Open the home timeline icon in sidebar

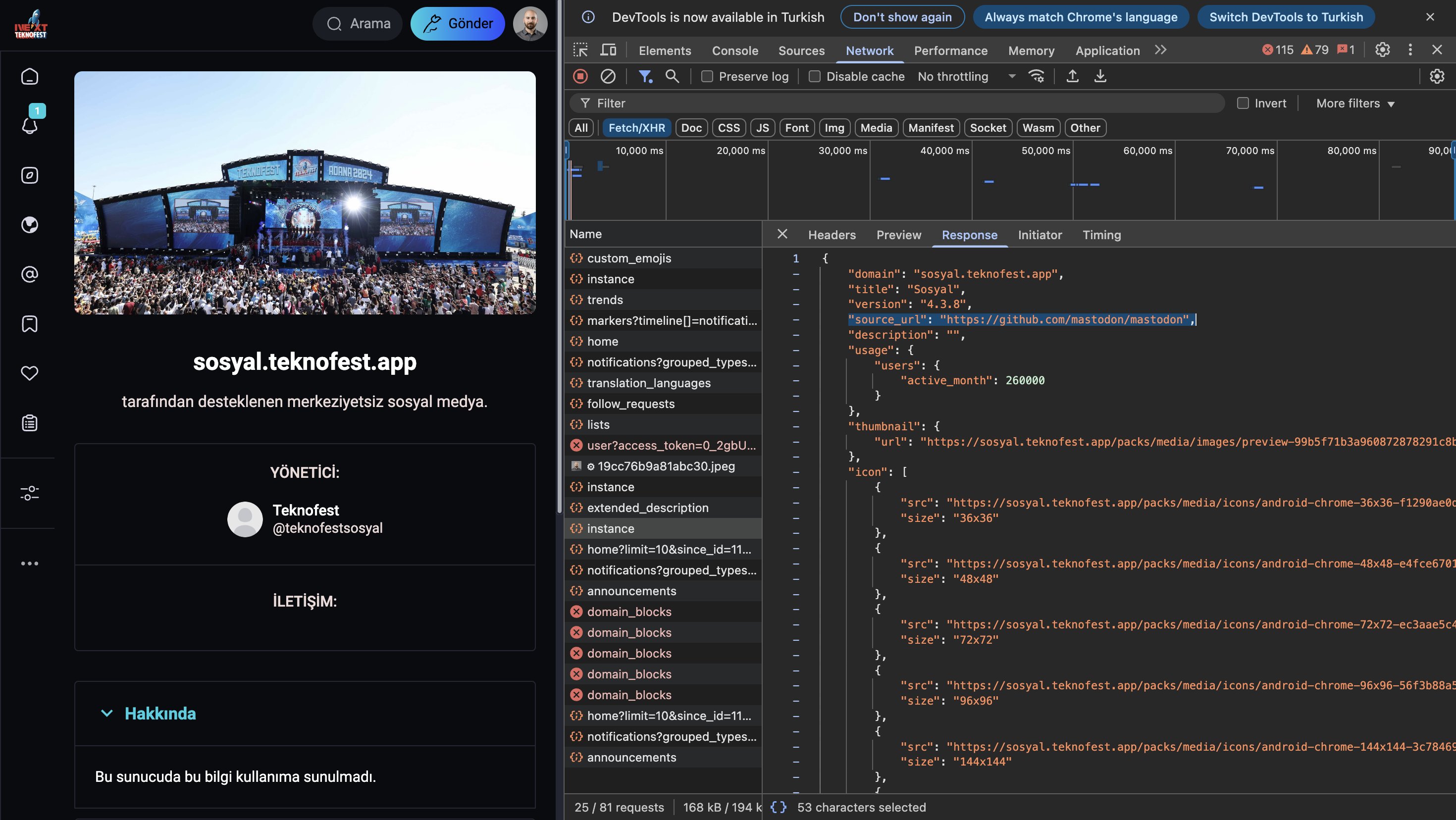coord(29,76)
